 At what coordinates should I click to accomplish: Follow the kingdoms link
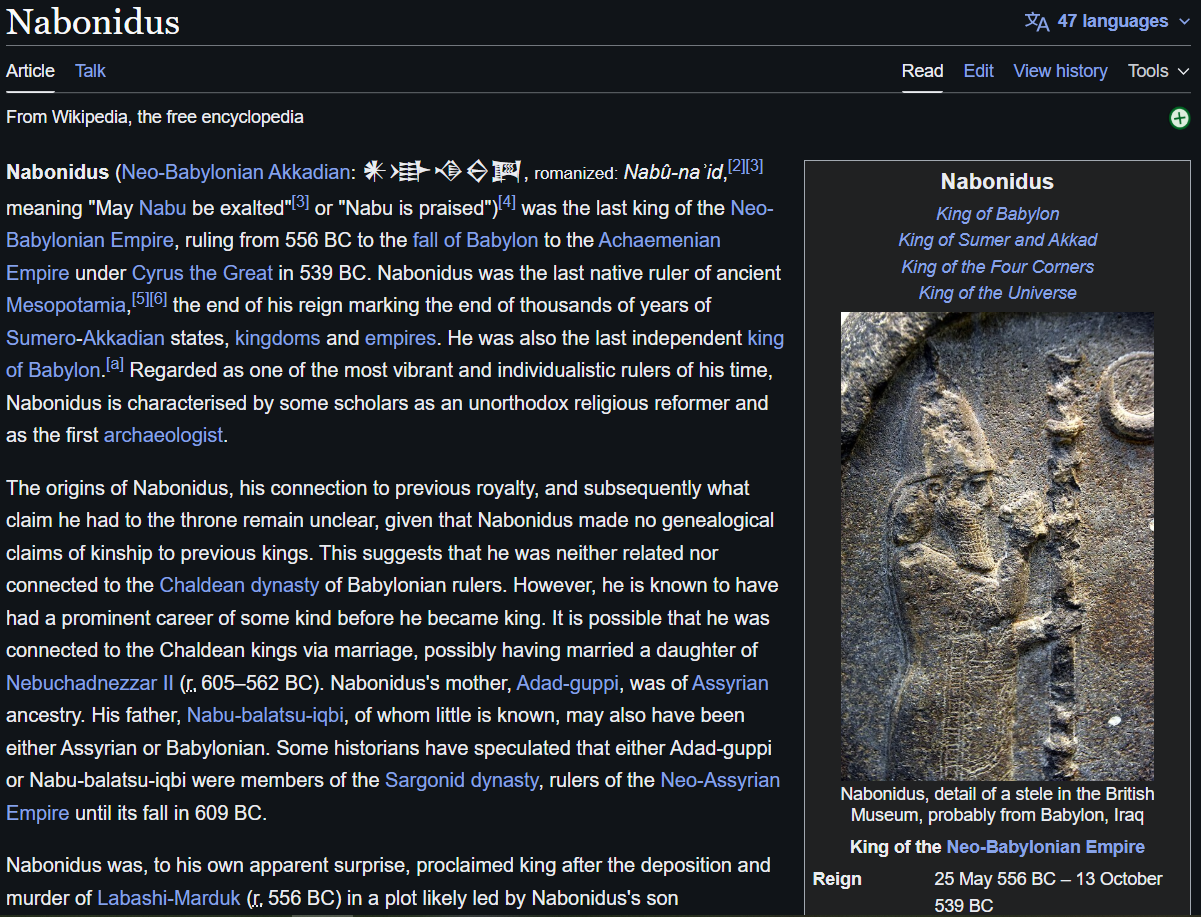coord(278,338)
